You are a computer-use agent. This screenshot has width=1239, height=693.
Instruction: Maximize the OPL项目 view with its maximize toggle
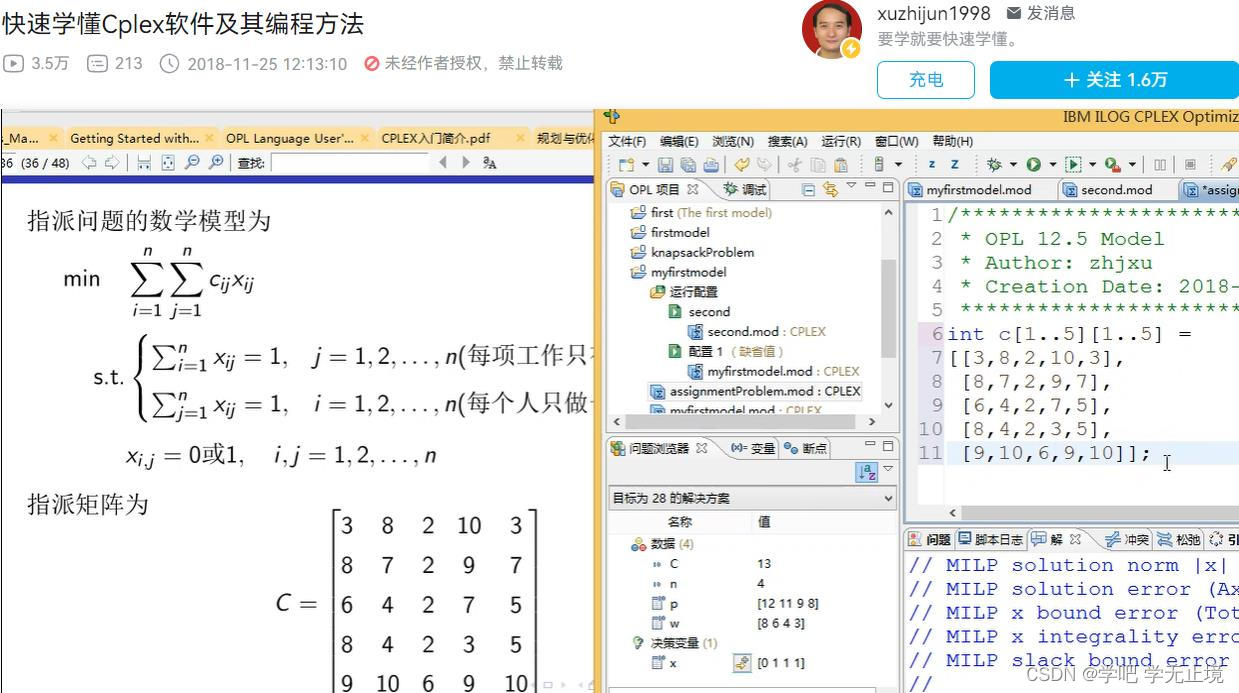point(886,189)
